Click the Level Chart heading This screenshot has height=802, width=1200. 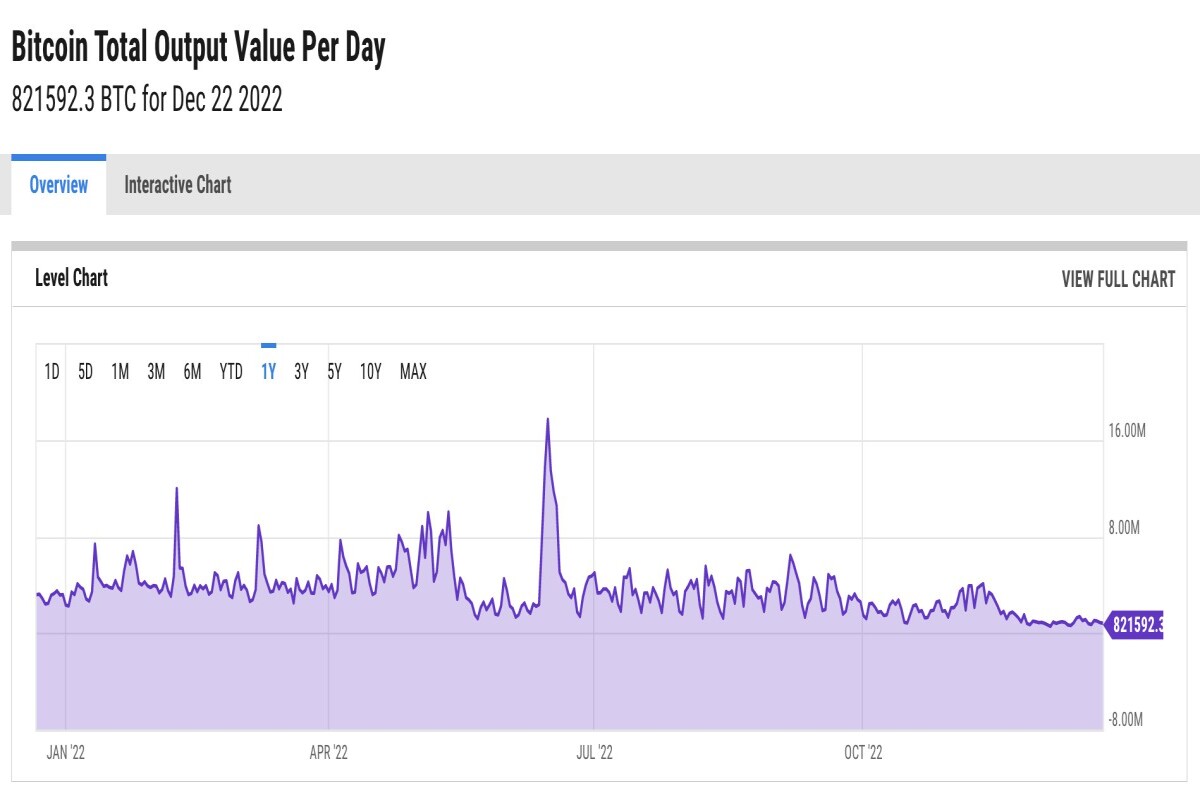[71, 278]
